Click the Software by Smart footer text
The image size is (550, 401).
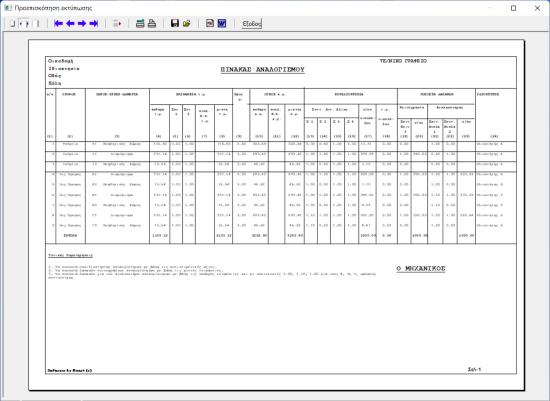point(70,370)
